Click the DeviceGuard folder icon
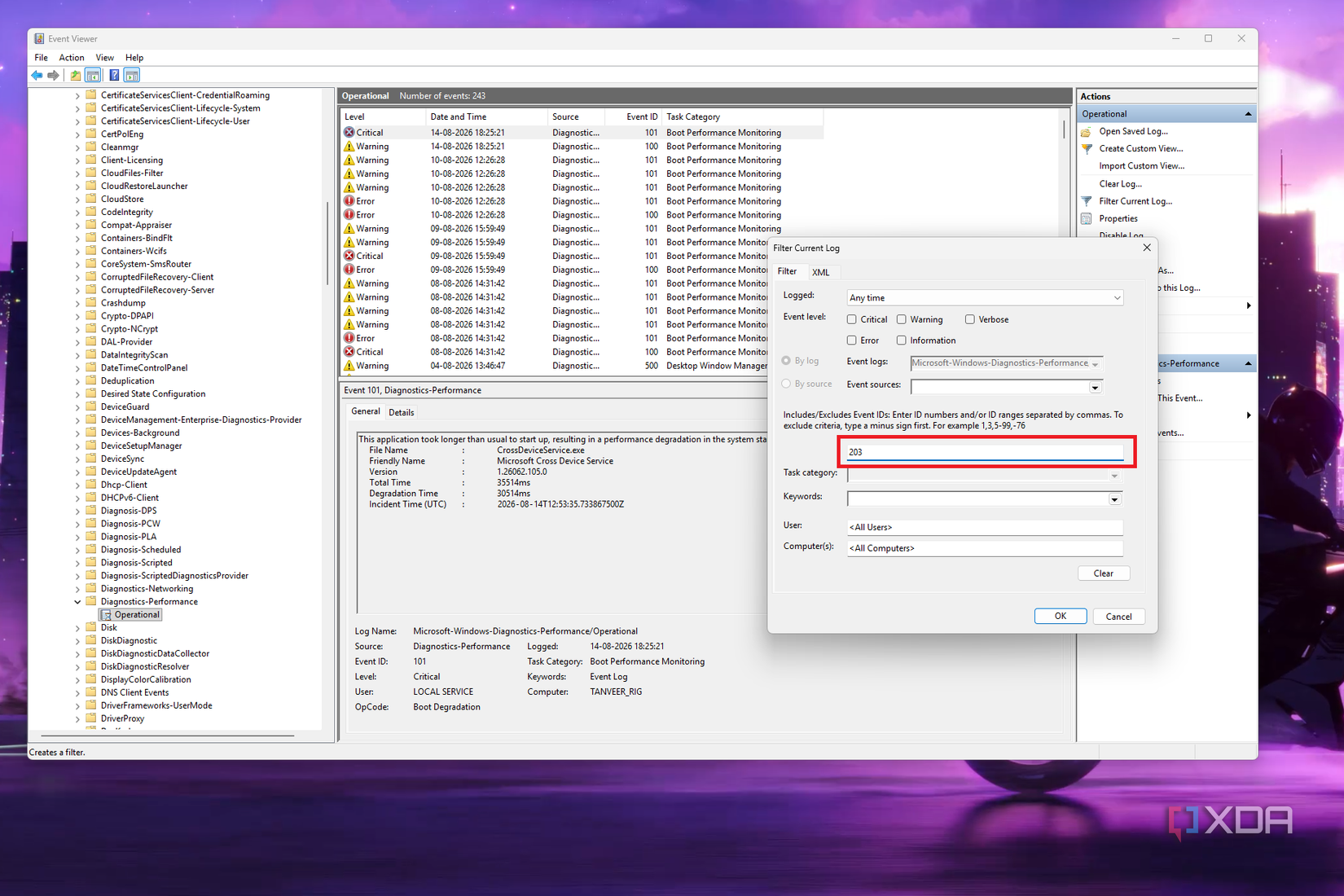Screen dimensions: 1344x896 pyautogui.click(x=91, y=406)
